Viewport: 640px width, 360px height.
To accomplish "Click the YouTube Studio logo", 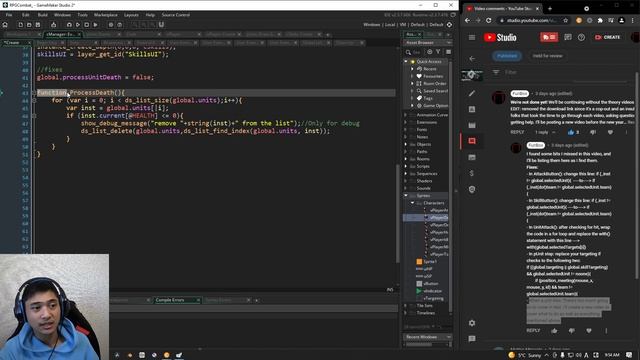I will tap(500, 38).
